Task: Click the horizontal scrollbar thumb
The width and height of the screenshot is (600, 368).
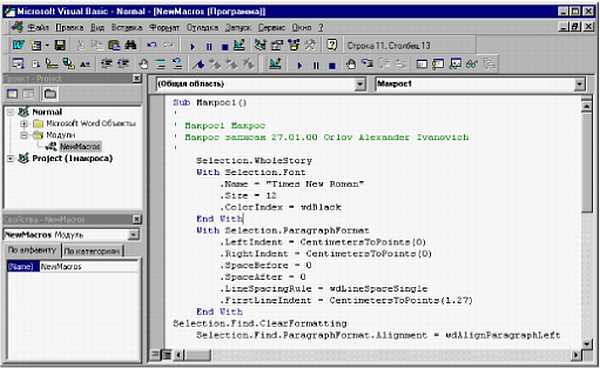Action: tap(197, 355)
